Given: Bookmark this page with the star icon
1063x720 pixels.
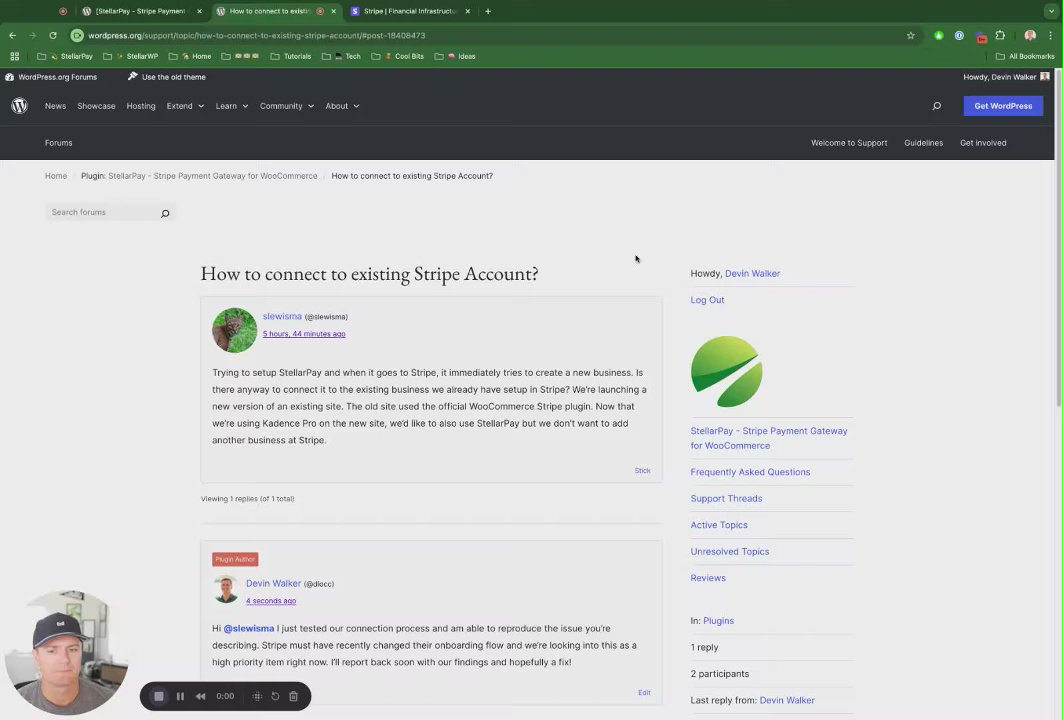Looking at the screenshot, I should click(910, 35).
